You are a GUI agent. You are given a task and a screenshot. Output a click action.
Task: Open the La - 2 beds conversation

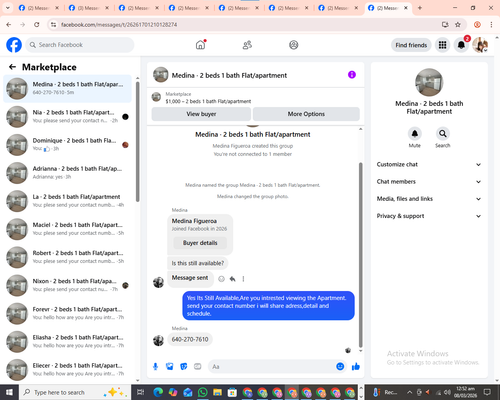click(67, 201)
